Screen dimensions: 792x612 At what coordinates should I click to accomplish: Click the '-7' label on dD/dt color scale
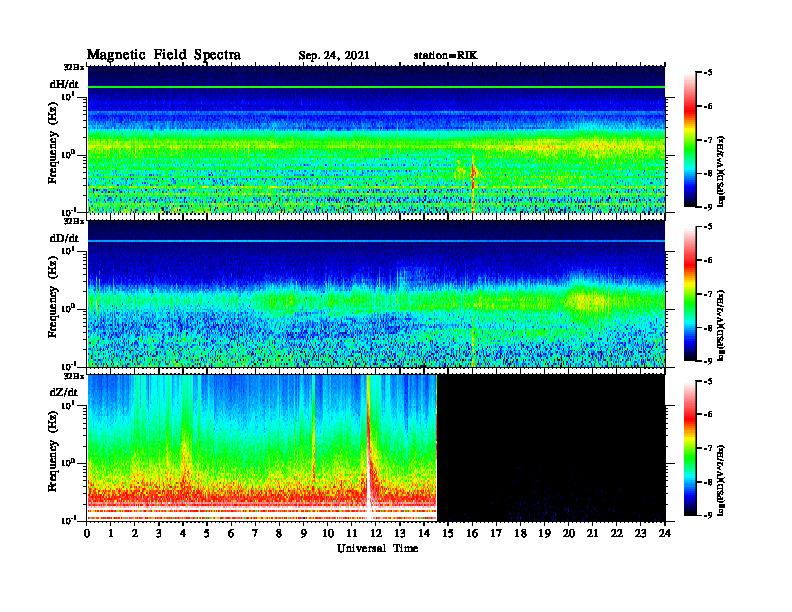pyautogui.click(x=707, y=294)
